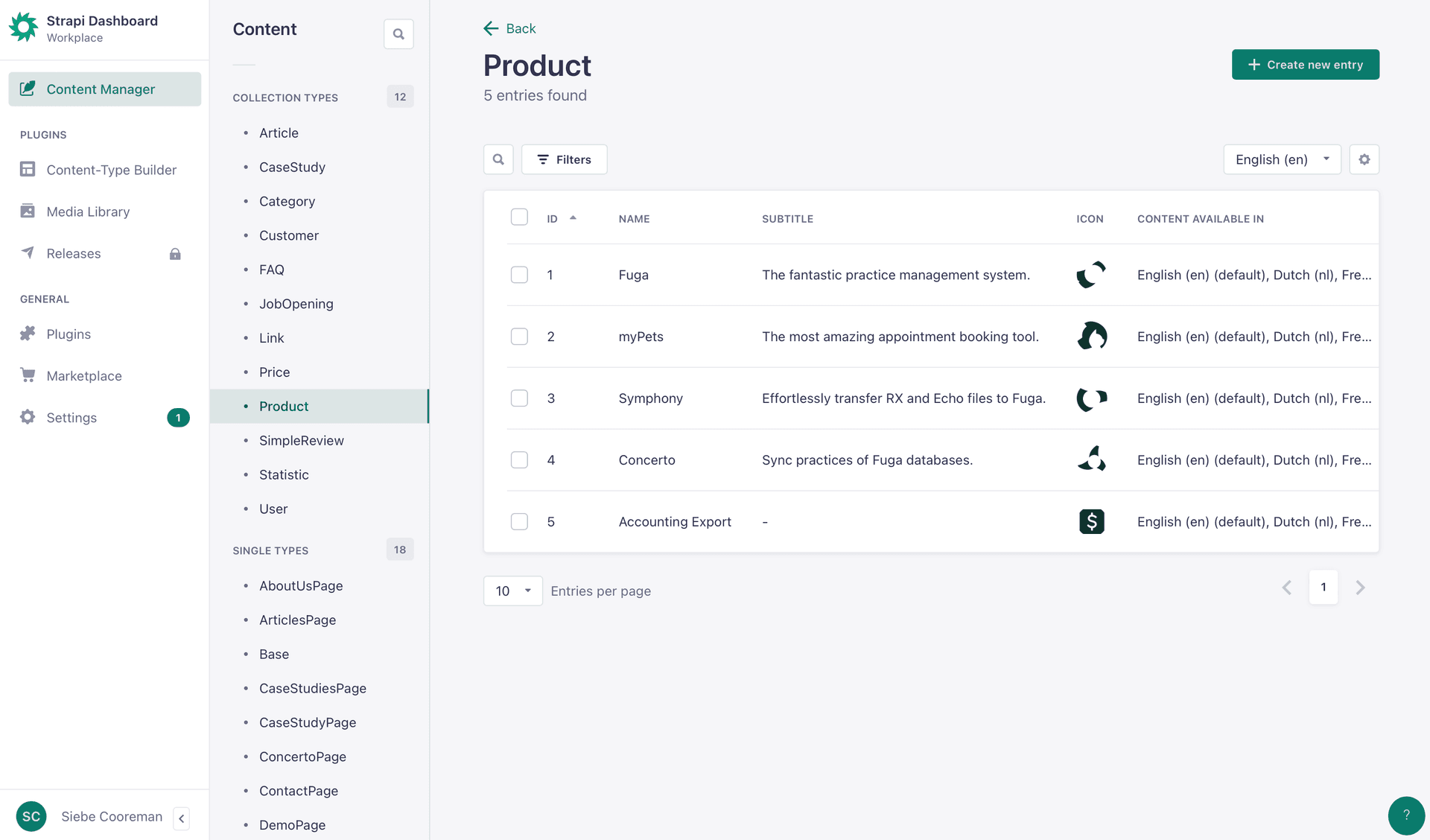Image resolution: width=1430 pixels, height=840 pixels.
Task: Click the Fuga product icon
Action: 1091,275
